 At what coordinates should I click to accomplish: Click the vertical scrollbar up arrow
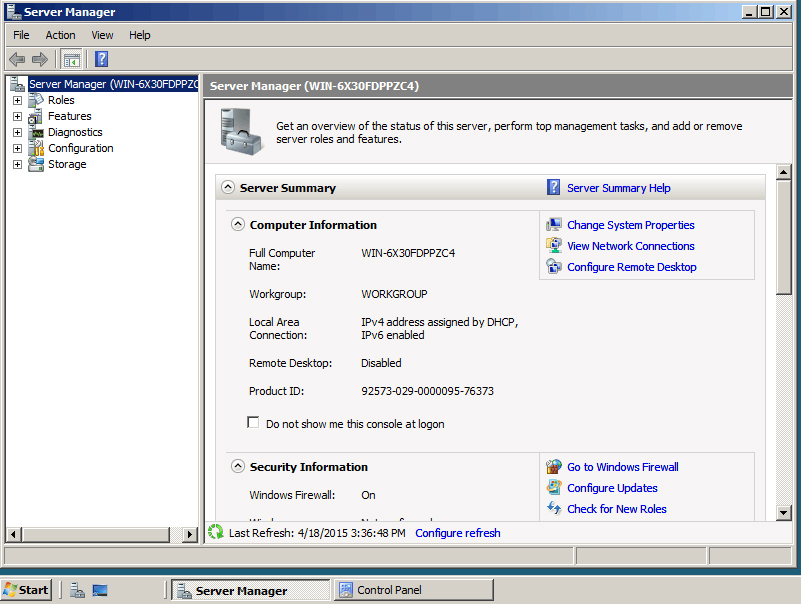784,172
